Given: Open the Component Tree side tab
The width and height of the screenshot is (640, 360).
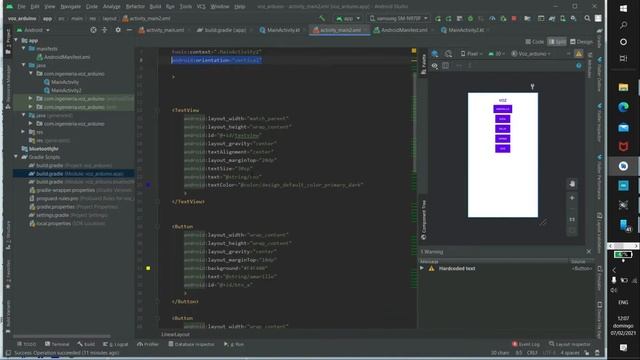Looking at the screenshot, I should point(423,220).
